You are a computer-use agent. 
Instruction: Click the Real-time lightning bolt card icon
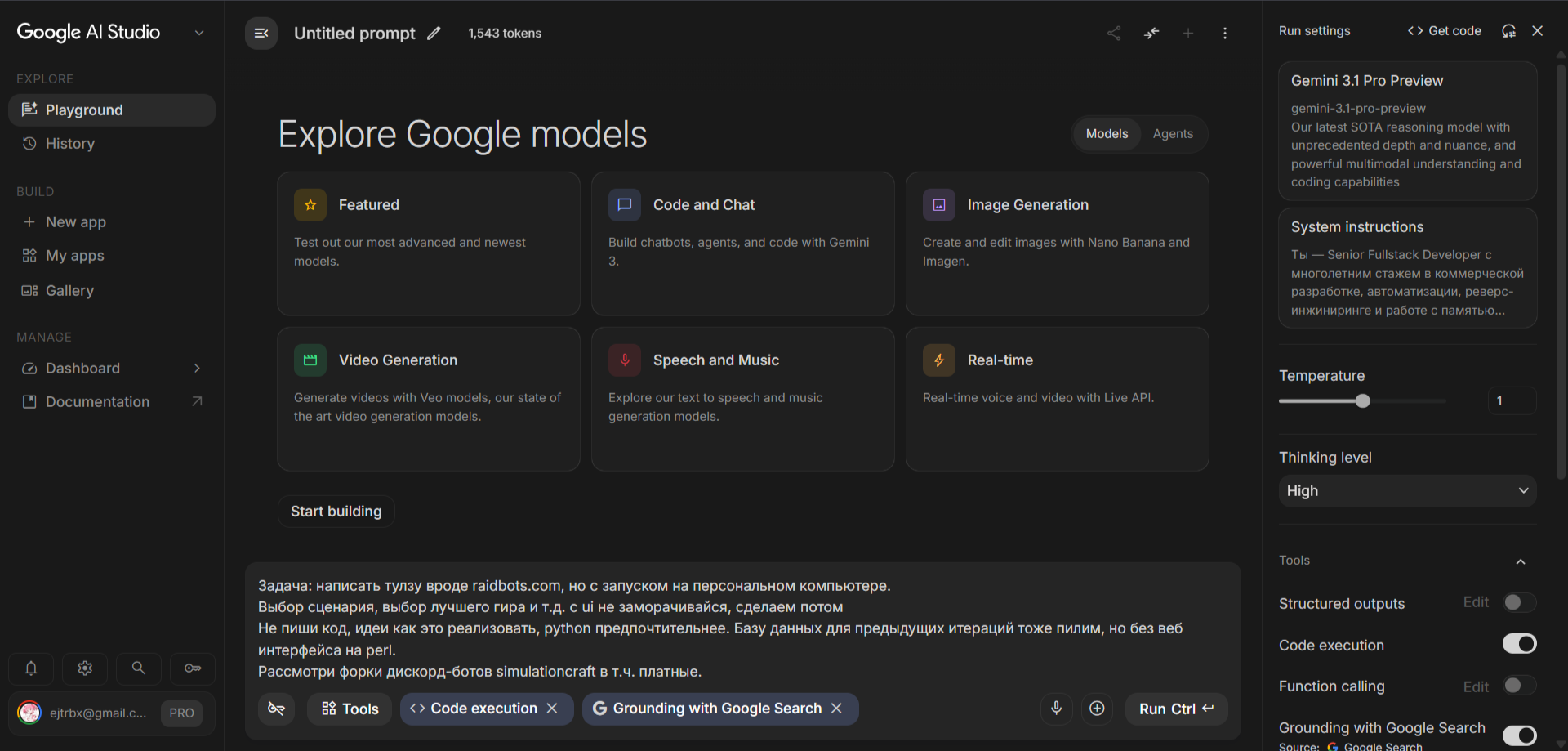pos(939,360)
